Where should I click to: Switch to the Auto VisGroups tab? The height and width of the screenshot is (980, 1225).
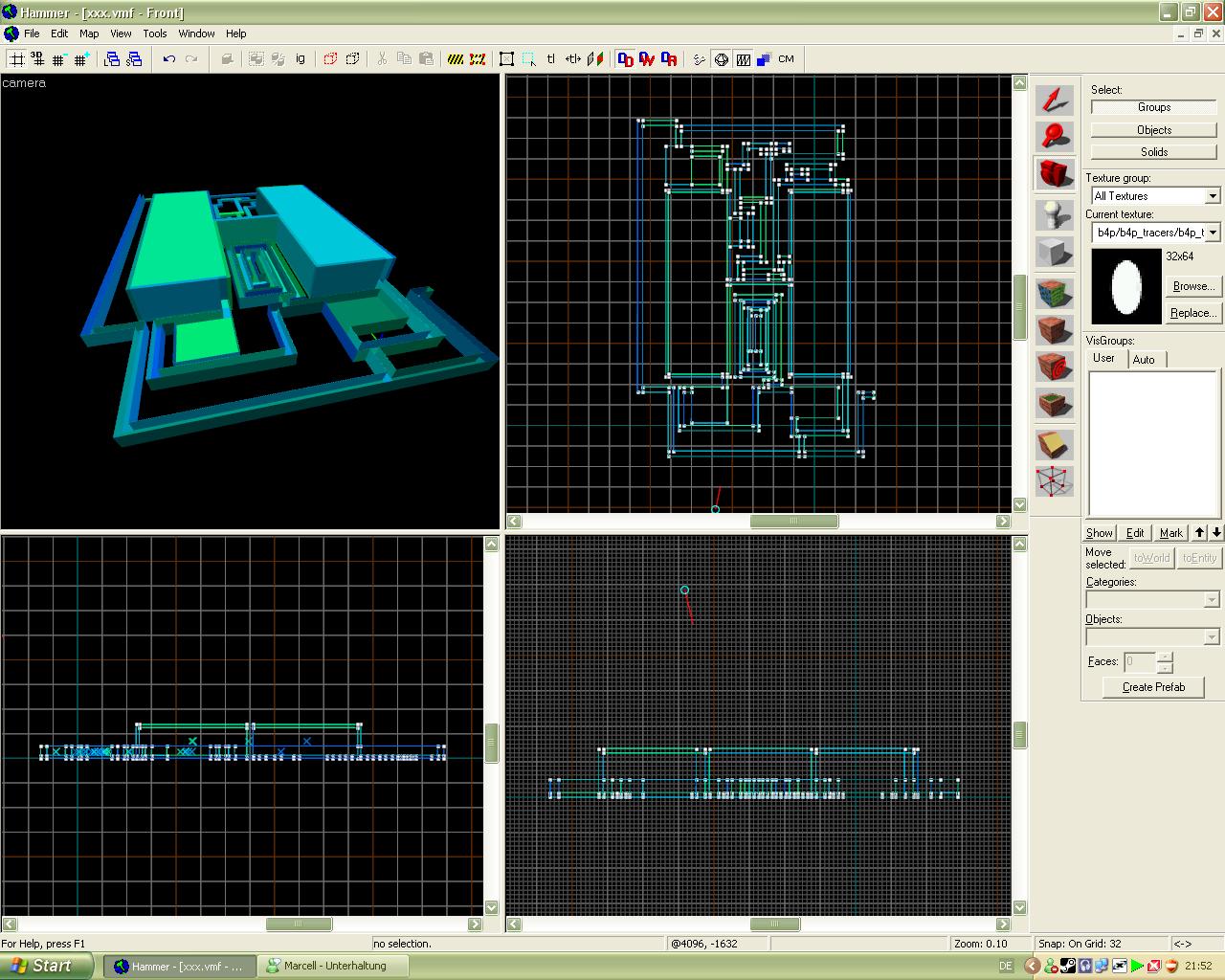click(x=1145, y=360)
